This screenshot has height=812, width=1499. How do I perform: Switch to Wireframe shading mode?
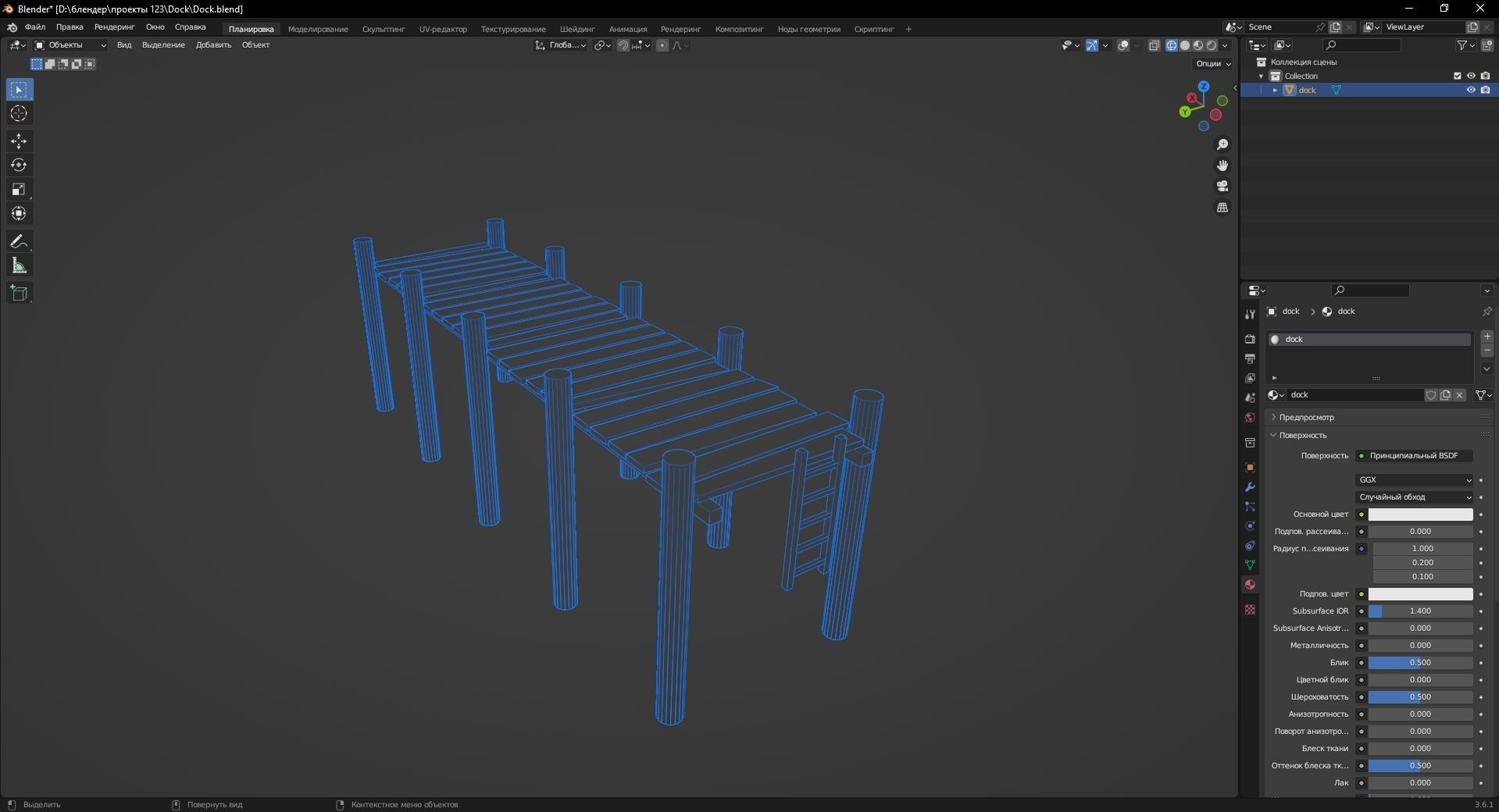1171,45
